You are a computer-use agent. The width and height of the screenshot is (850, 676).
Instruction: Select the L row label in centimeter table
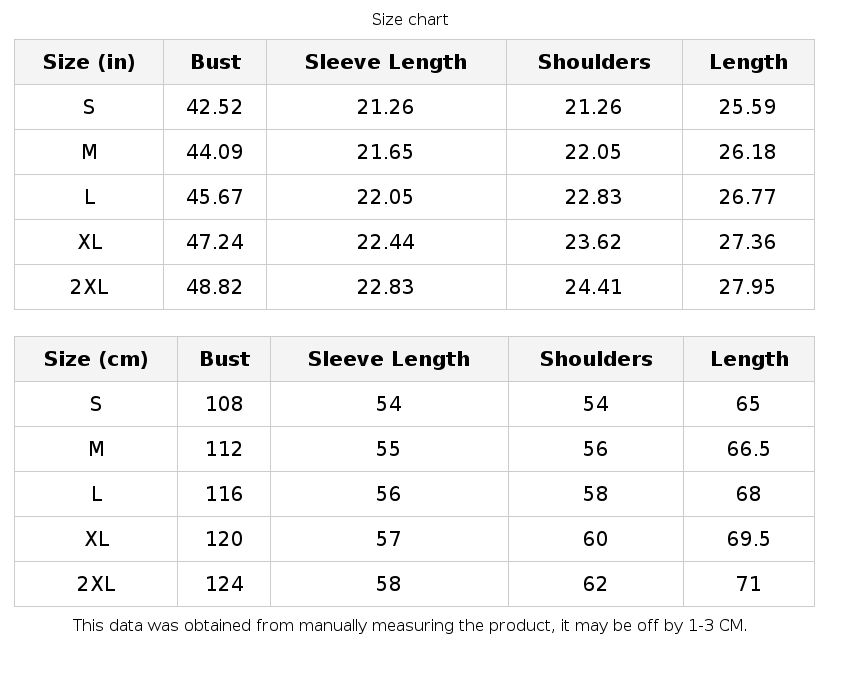tap(96, 494)
